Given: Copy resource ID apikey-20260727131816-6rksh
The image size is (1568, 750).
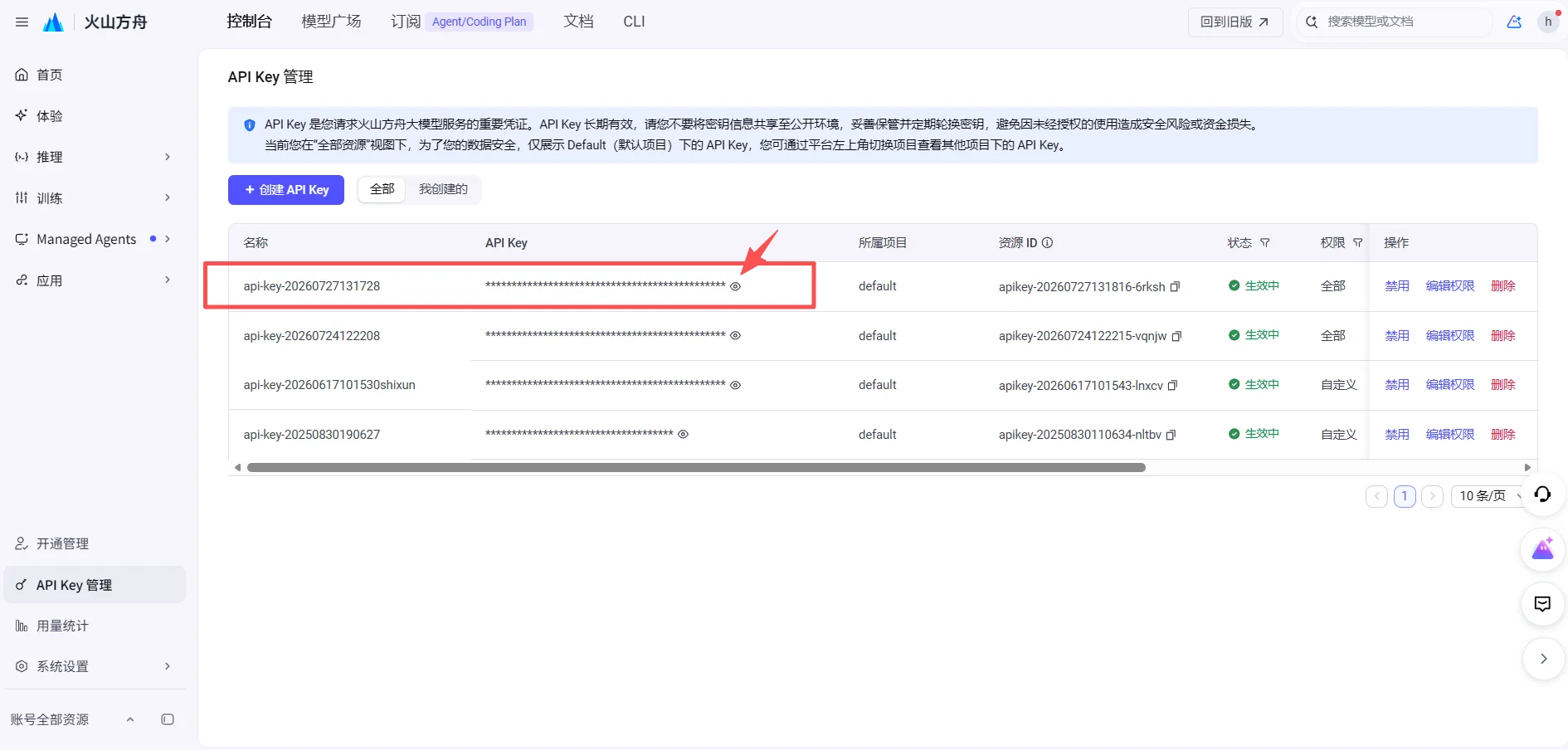Looking at the screenshot, I should point(1175,287).
